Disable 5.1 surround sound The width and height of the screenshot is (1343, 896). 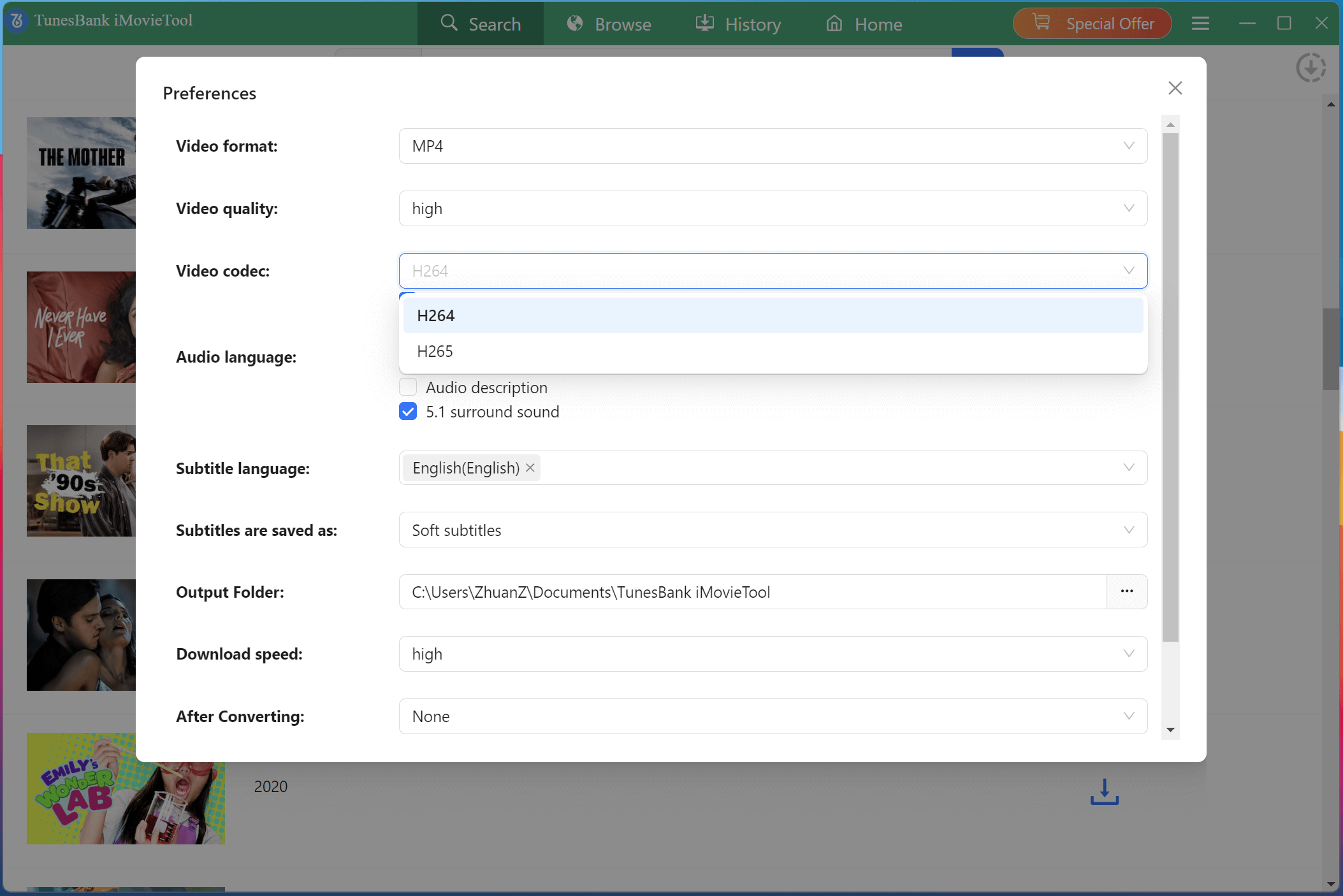[407, 411]
